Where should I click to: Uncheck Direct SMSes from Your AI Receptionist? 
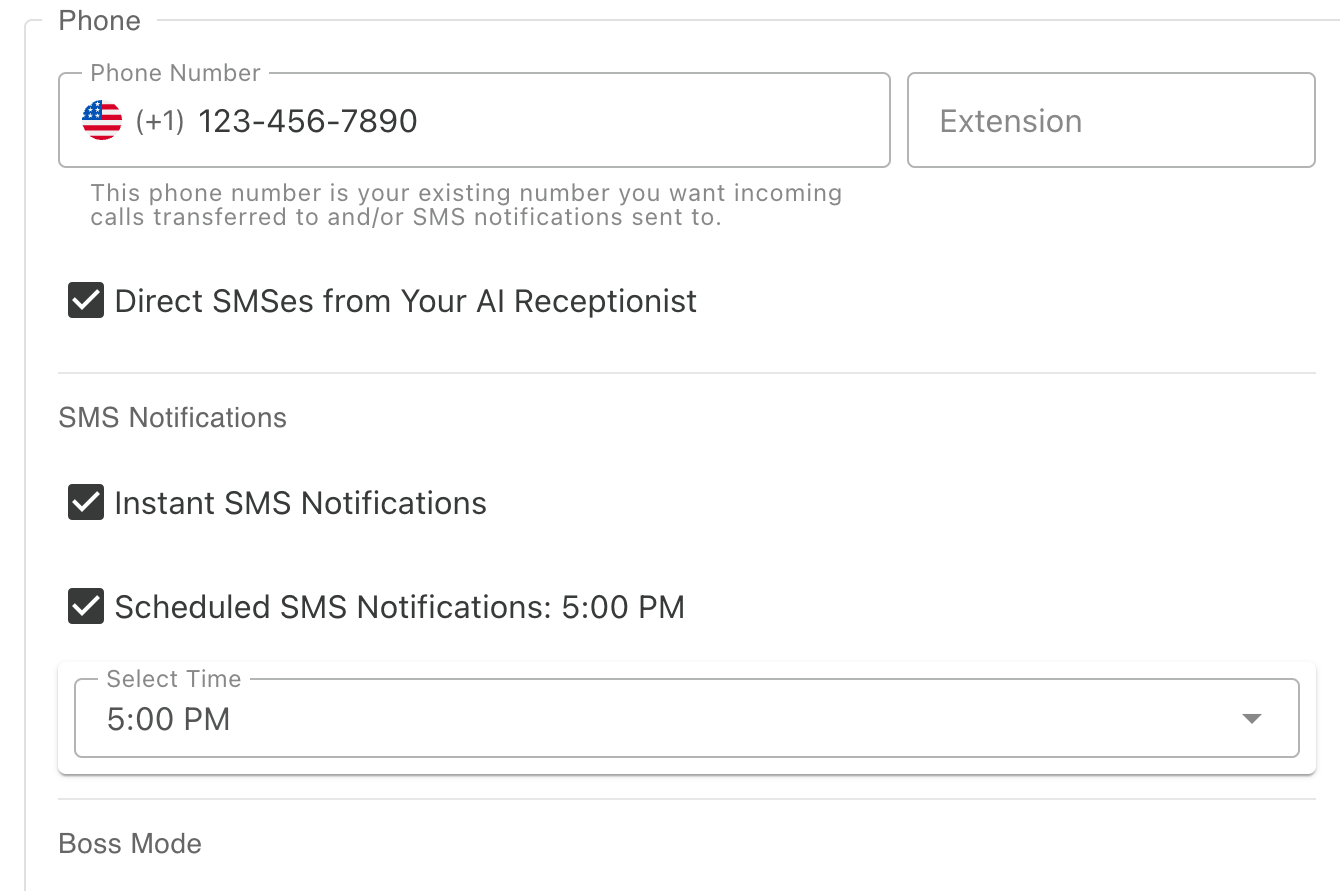[85, 300]
